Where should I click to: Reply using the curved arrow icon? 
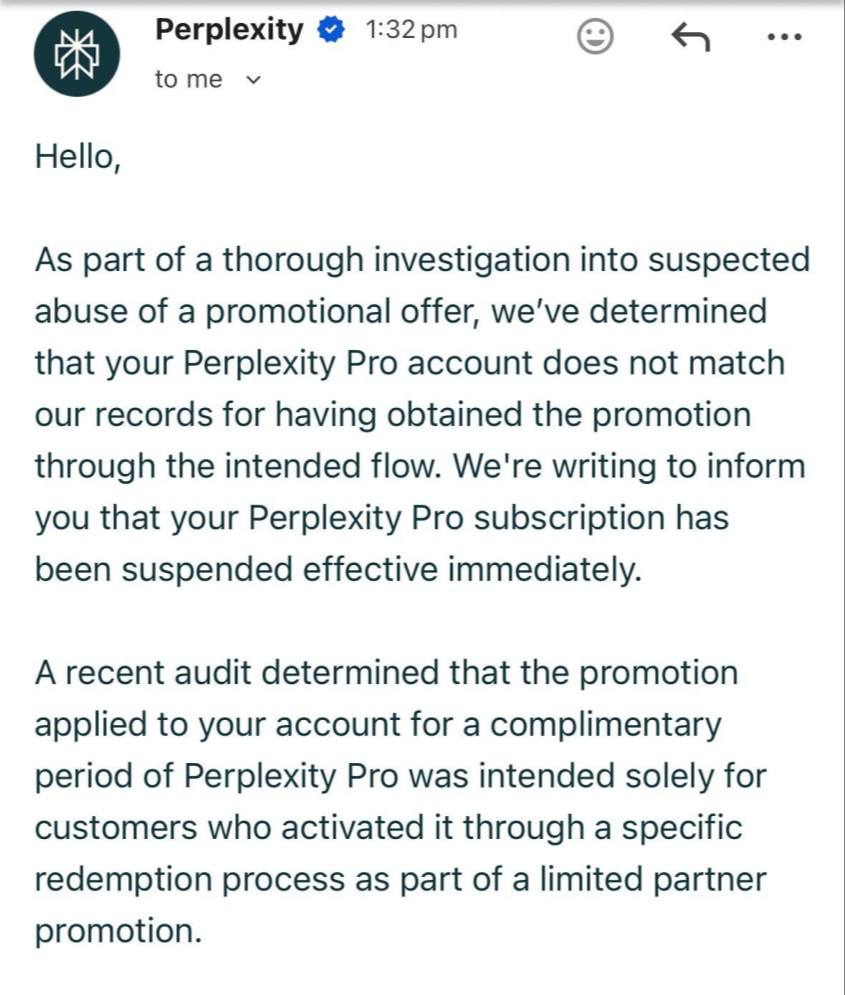pyautogui.click(x=690, y=38)
